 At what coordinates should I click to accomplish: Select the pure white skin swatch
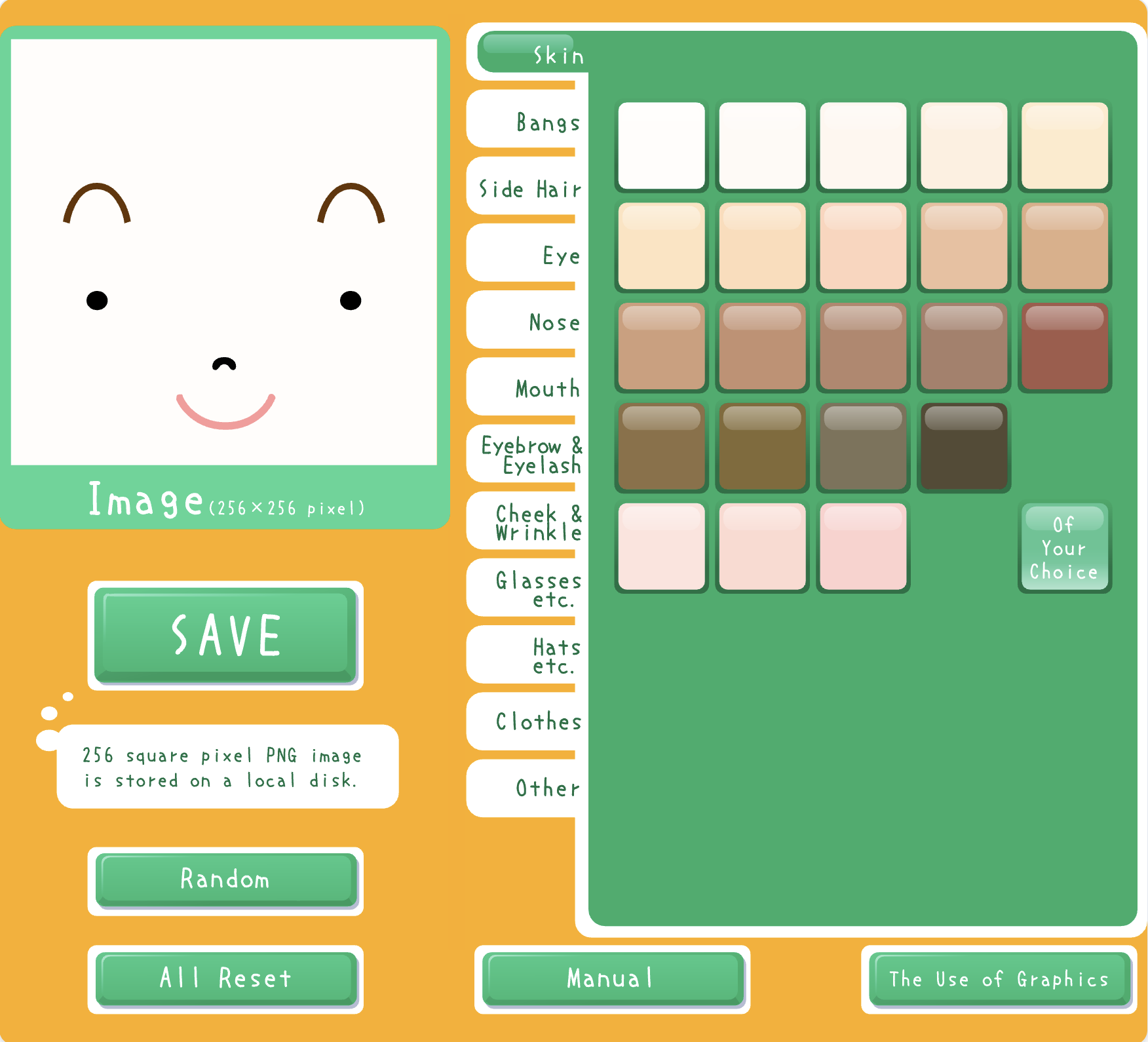(661, 145)
